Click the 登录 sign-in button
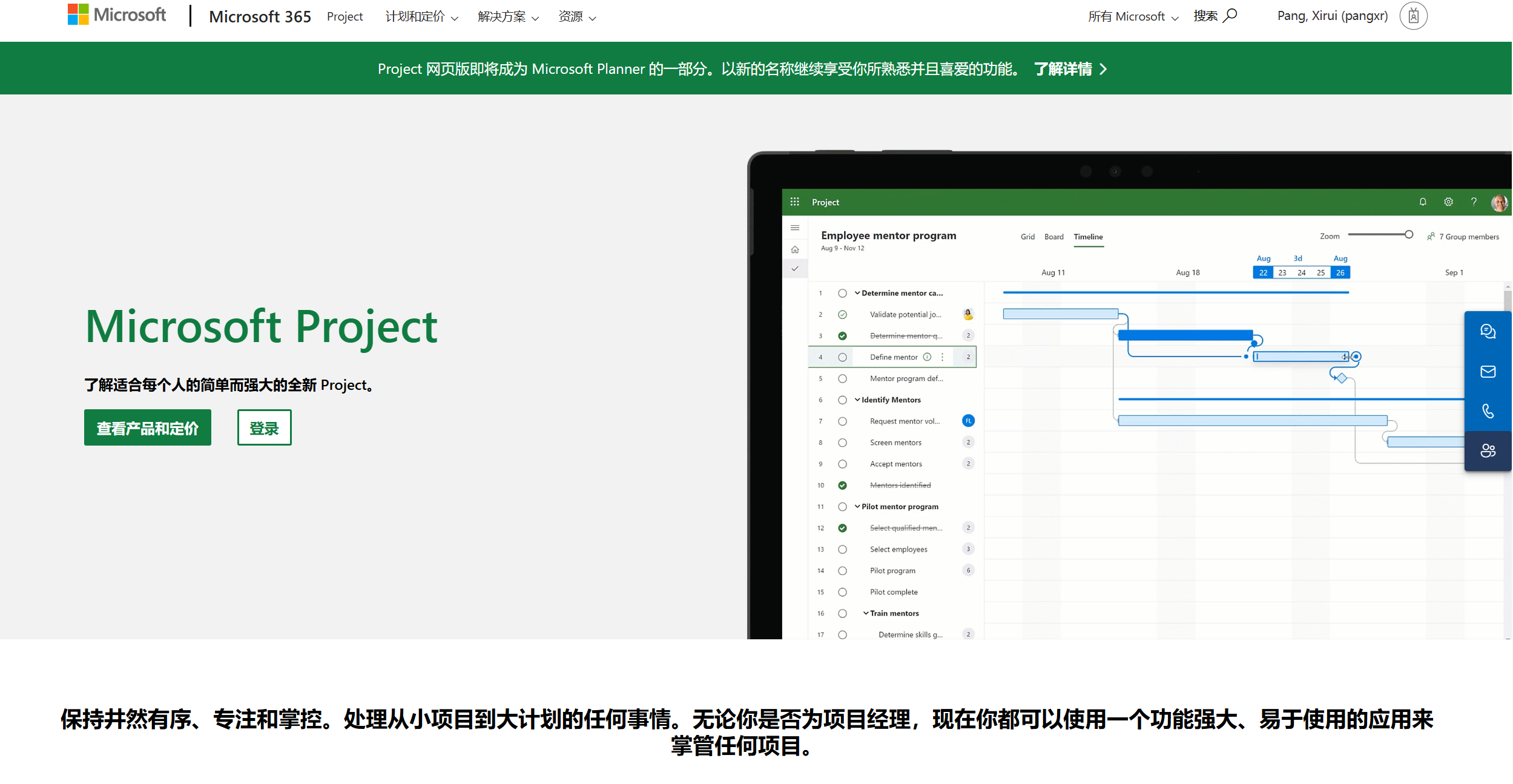Image resolution: width=1513 pixels, height=784 pixels. [264, 427]
